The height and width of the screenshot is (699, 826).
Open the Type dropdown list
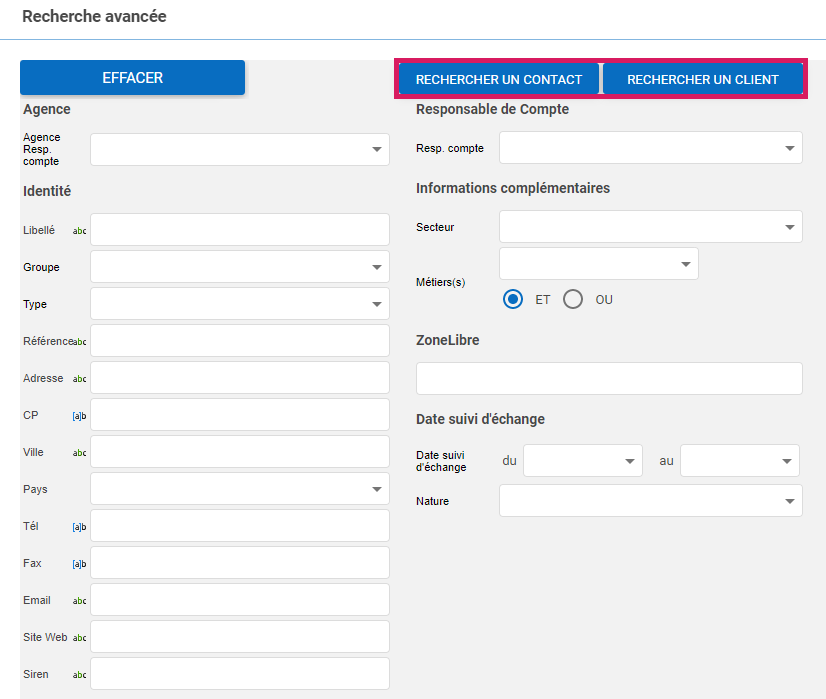pyautogui.click(x=240, y=304)
